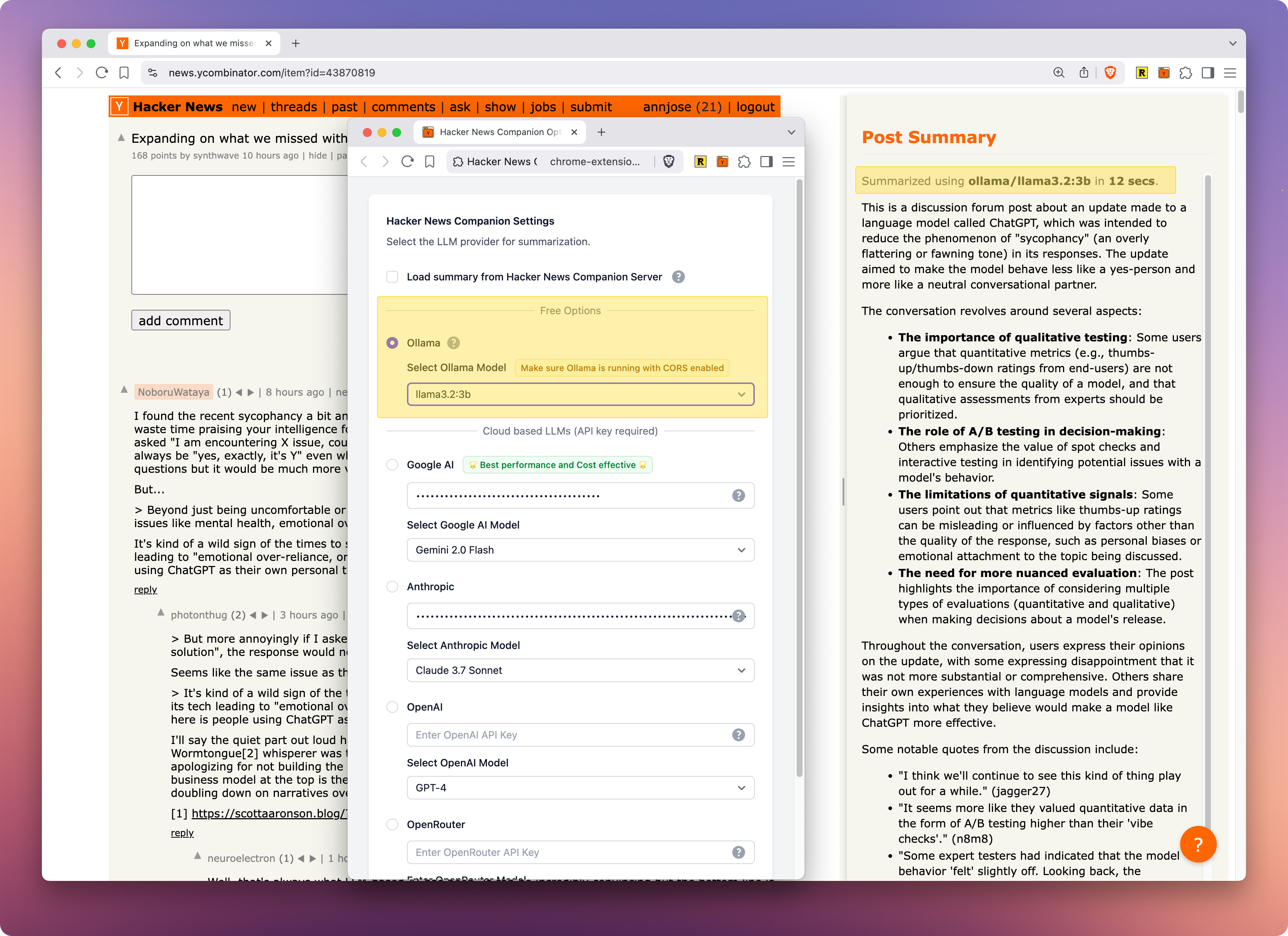The width and height of the screenshot is (1288, 936).
Task: Open the Claude 3.7 Sonnet model dropdown
Action: pyautogui.click(x=580, y=670)
